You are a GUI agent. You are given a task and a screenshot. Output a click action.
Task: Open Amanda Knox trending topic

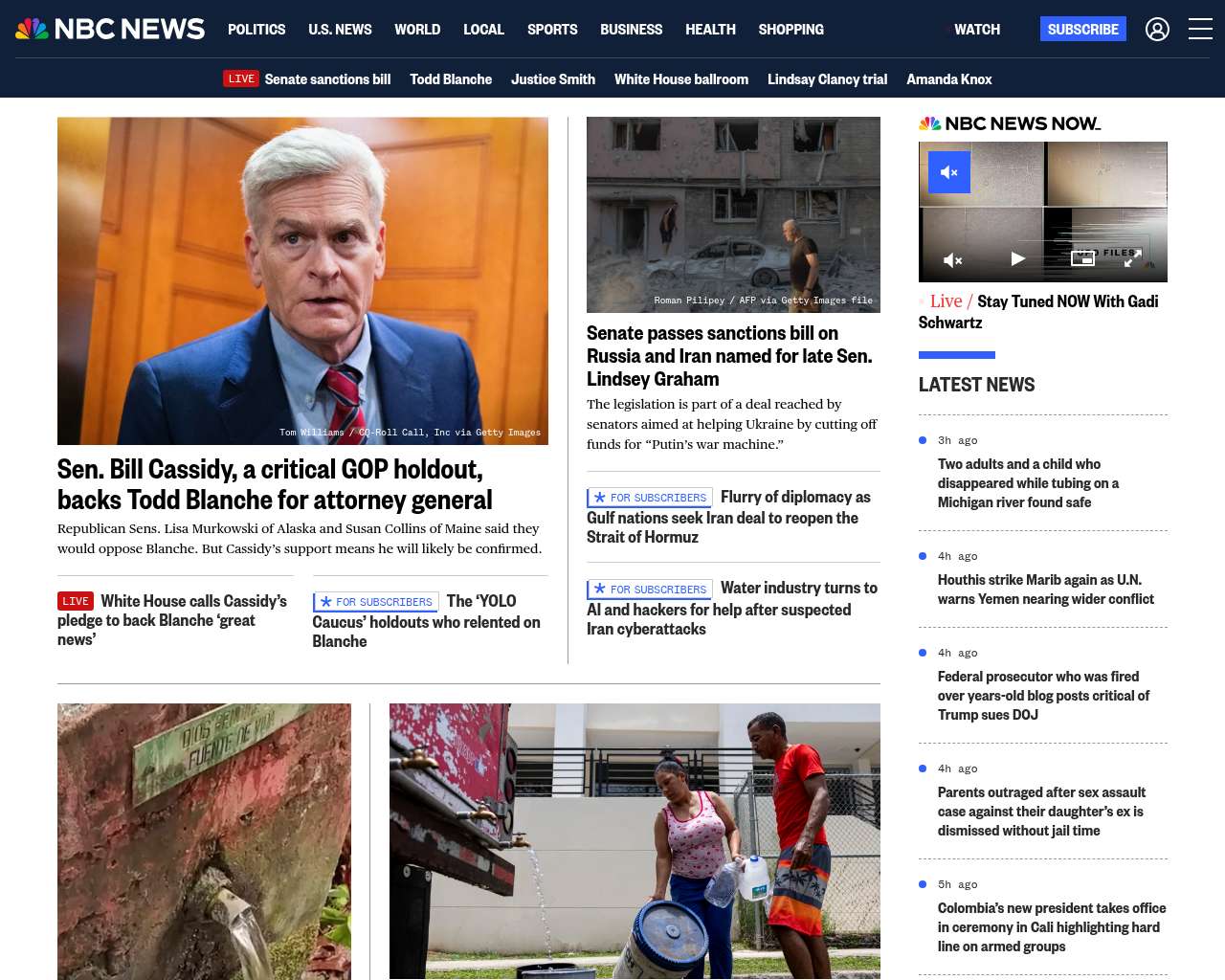[949, 79]
